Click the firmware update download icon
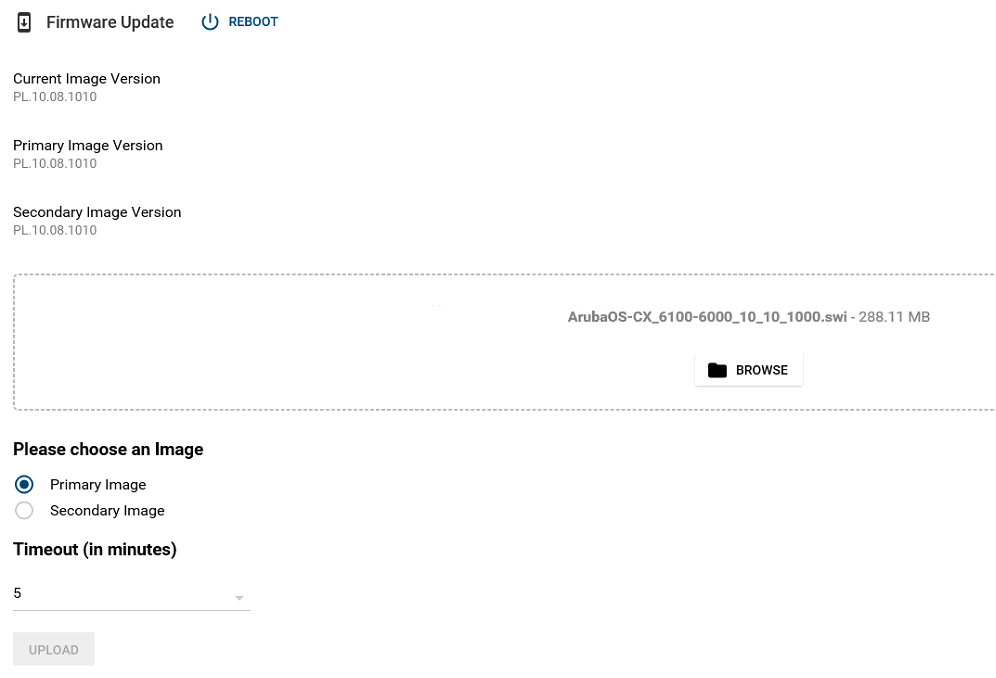This screenshot has width=996, height=678. [x=24, y=22]
